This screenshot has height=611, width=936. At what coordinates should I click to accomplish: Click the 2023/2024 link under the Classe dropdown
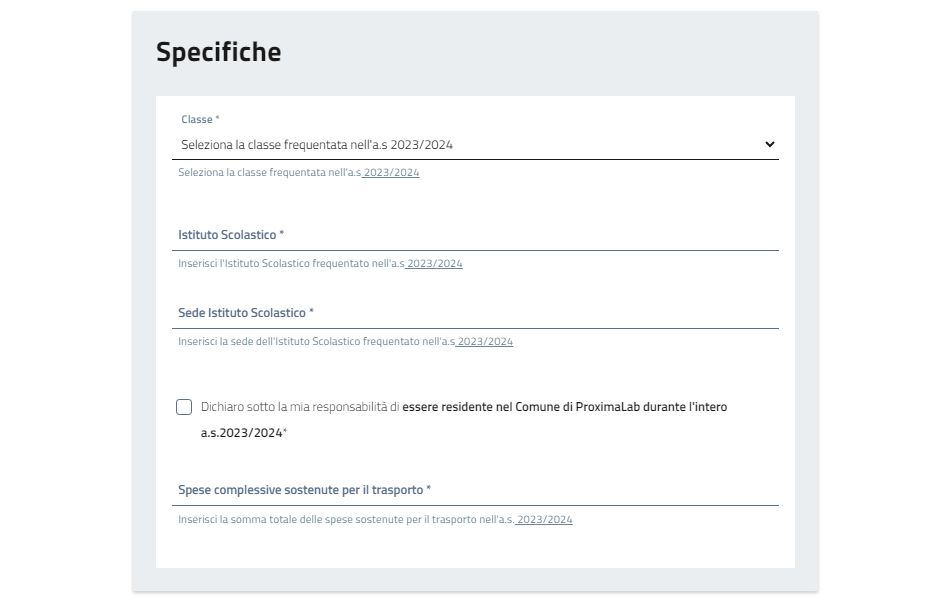coord(392,173)
